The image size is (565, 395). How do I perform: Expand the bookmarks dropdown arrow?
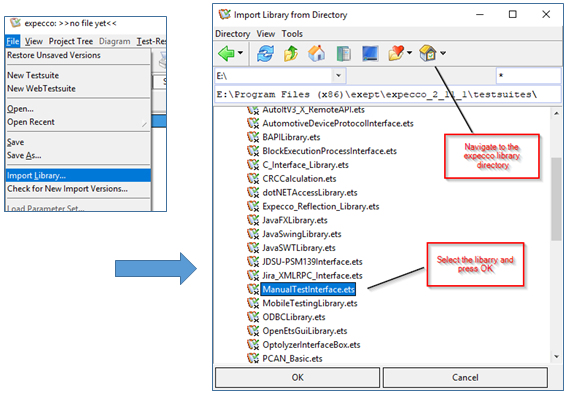409,53
